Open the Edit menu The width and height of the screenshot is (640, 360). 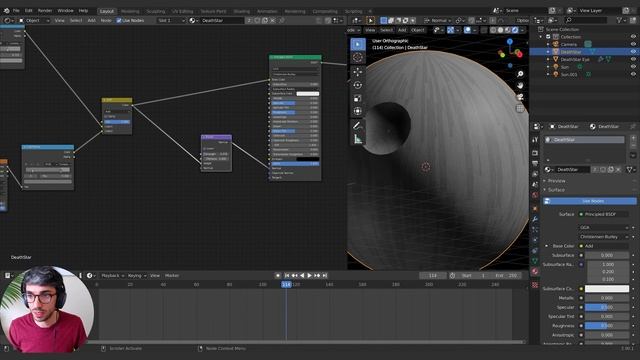[x=29, y=11]
